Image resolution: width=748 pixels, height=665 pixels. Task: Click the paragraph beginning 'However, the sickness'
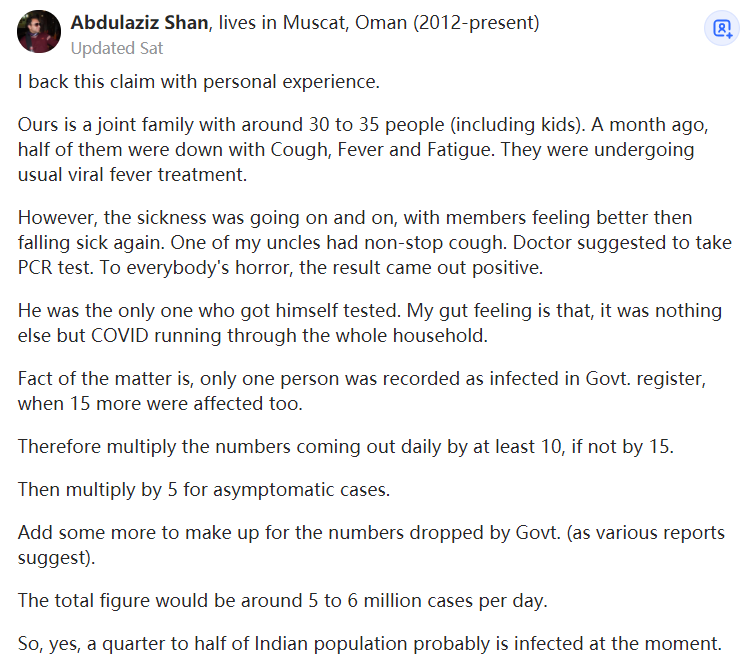[374, 242]
